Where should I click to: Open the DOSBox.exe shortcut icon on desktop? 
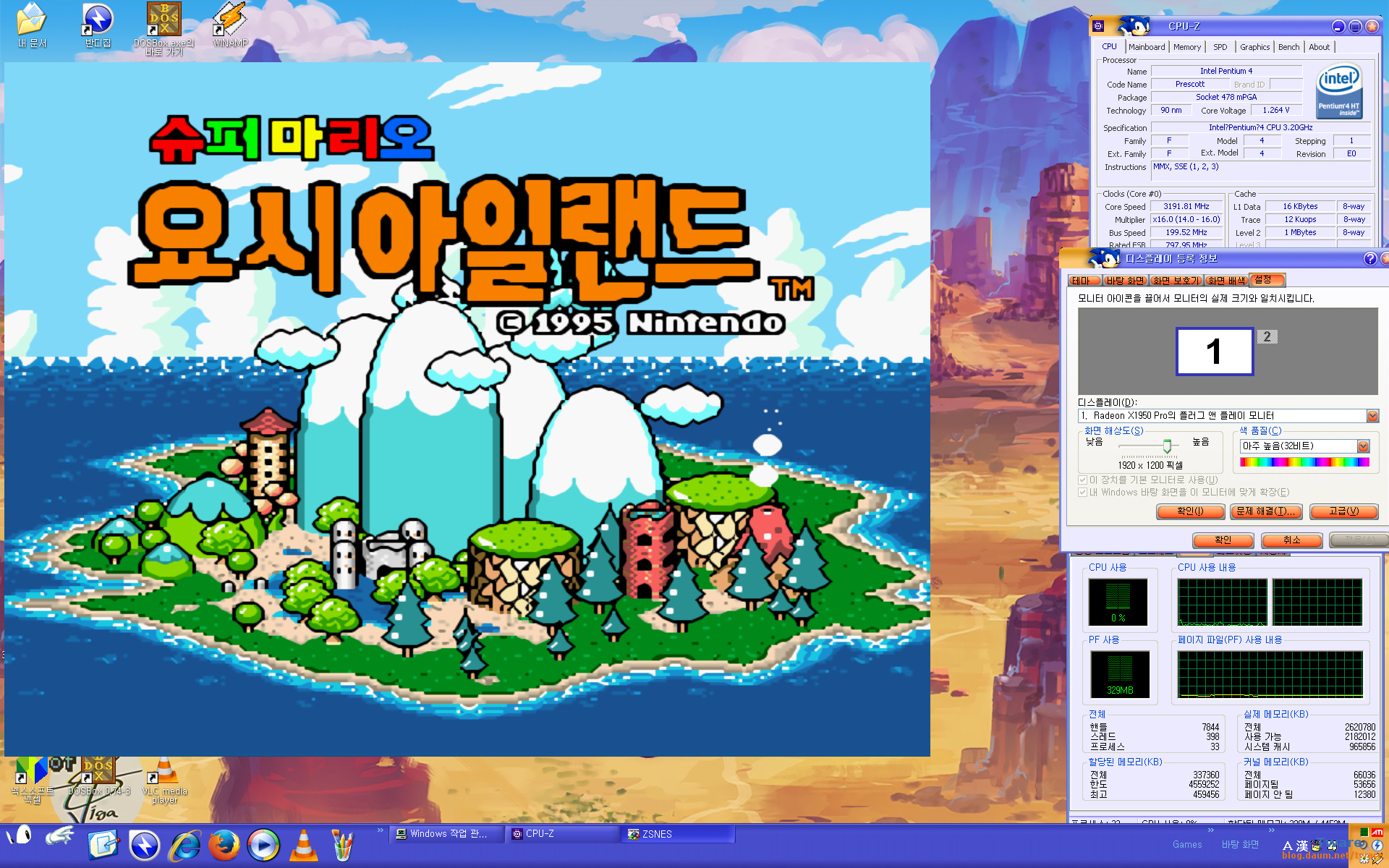click(x=164, y=29)
